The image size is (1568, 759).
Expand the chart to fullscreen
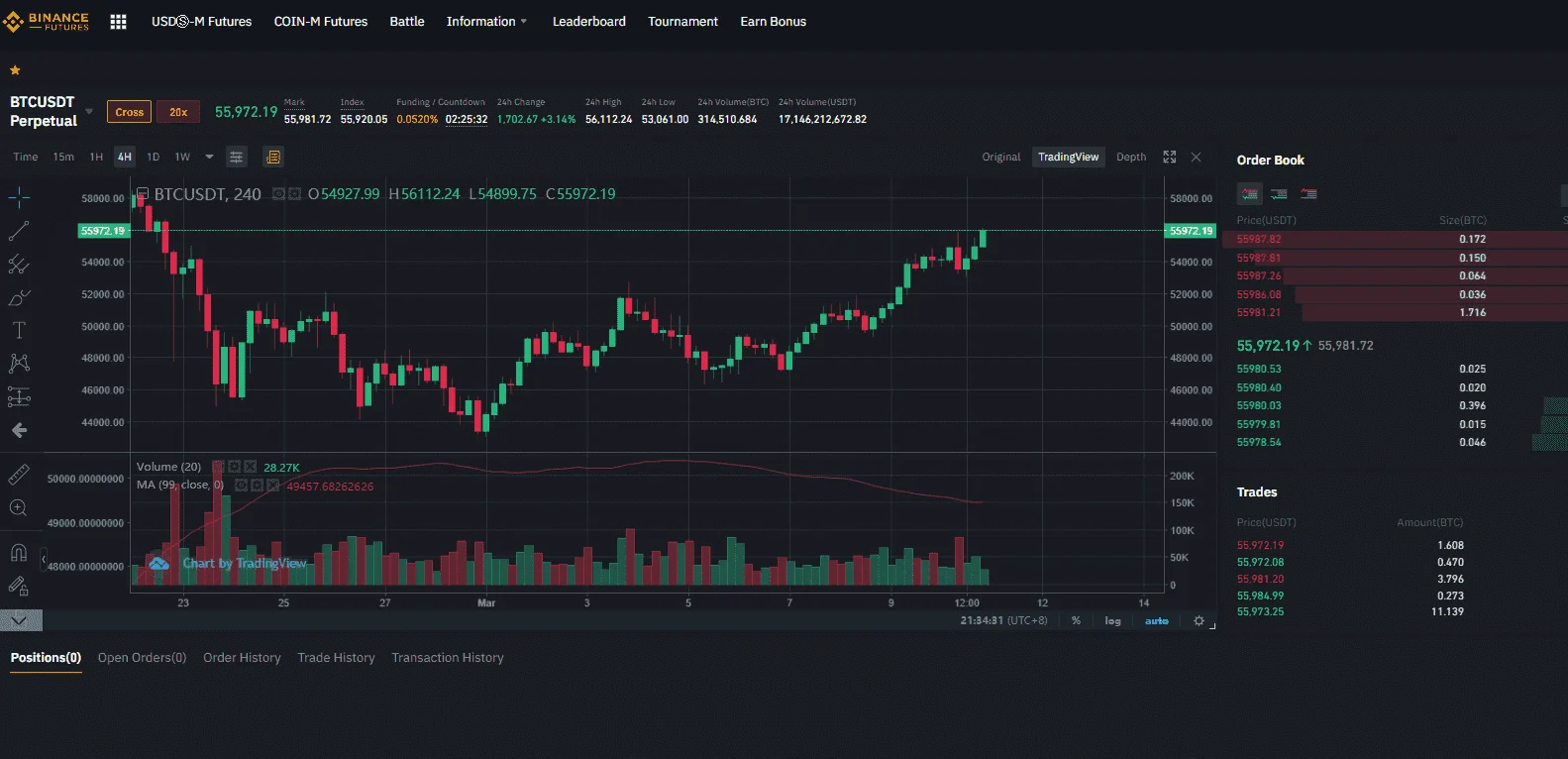(x=1169, y=157)
